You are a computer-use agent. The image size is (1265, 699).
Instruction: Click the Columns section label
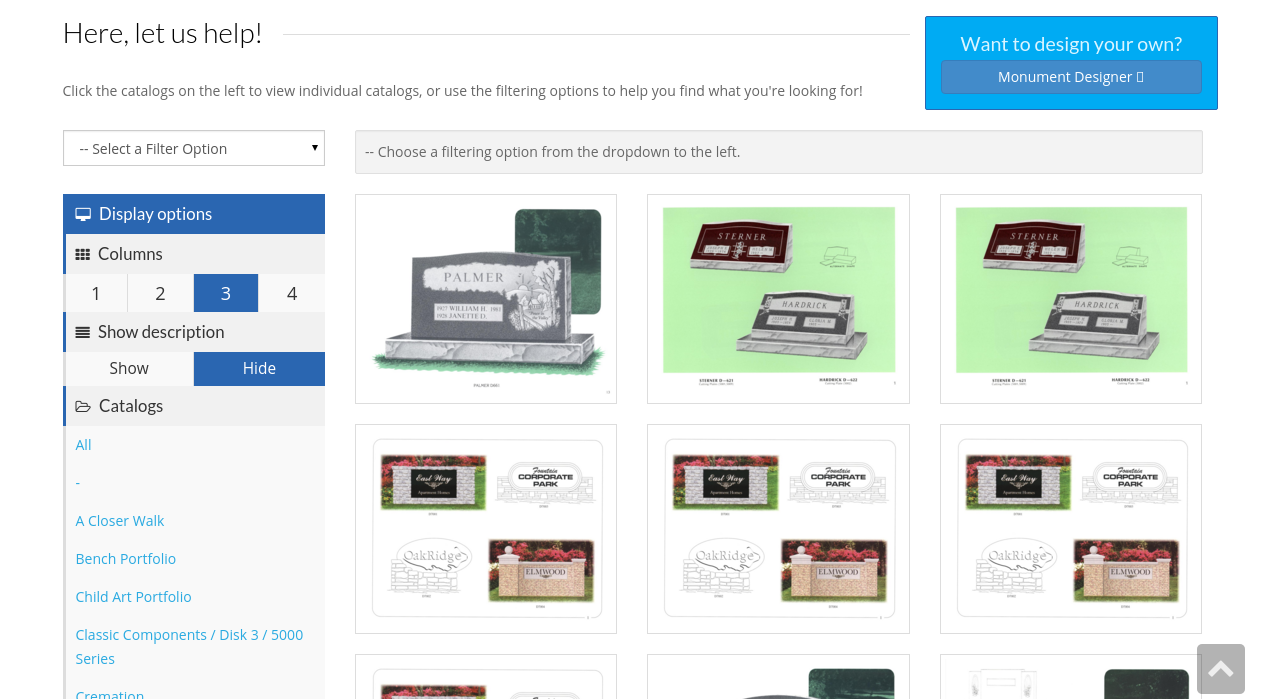(130, 254)
